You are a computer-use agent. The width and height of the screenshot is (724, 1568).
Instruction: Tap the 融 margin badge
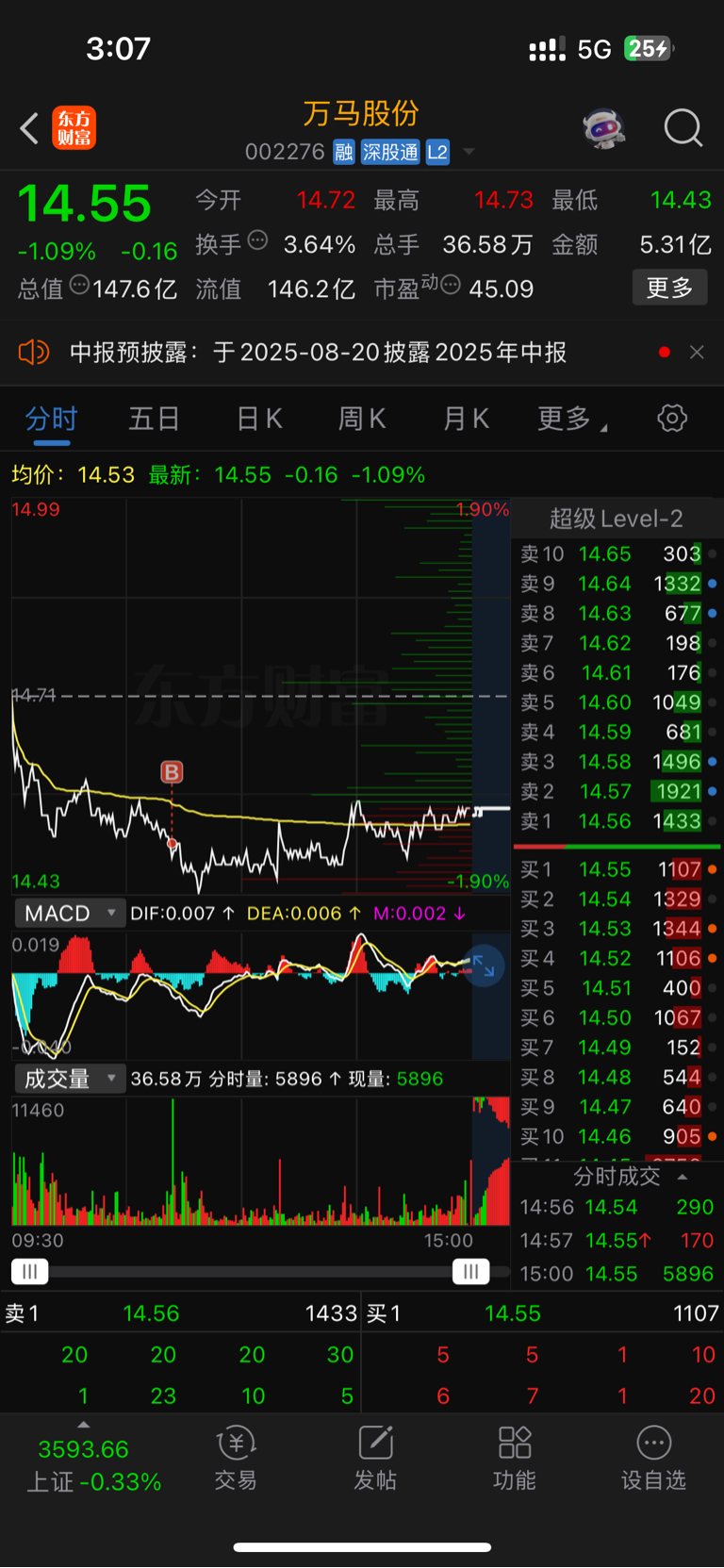pyautogui.click(x=344, y=152)
